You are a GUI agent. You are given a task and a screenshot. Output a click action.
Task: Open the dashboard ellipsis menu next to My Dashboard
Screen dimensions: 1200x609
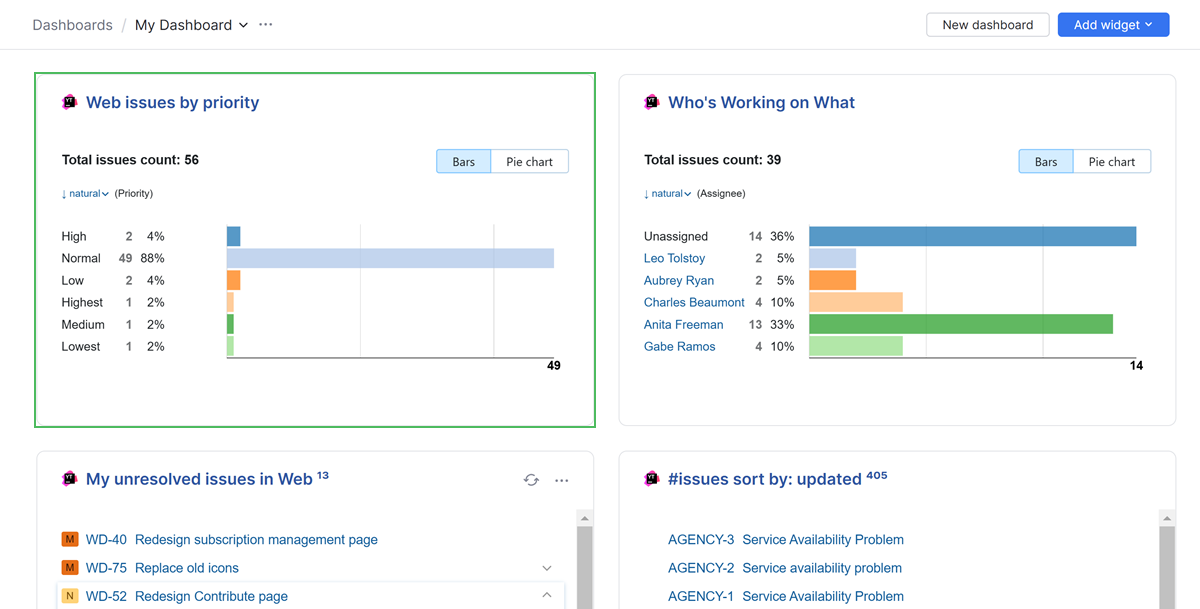click(x=266, y=24)
